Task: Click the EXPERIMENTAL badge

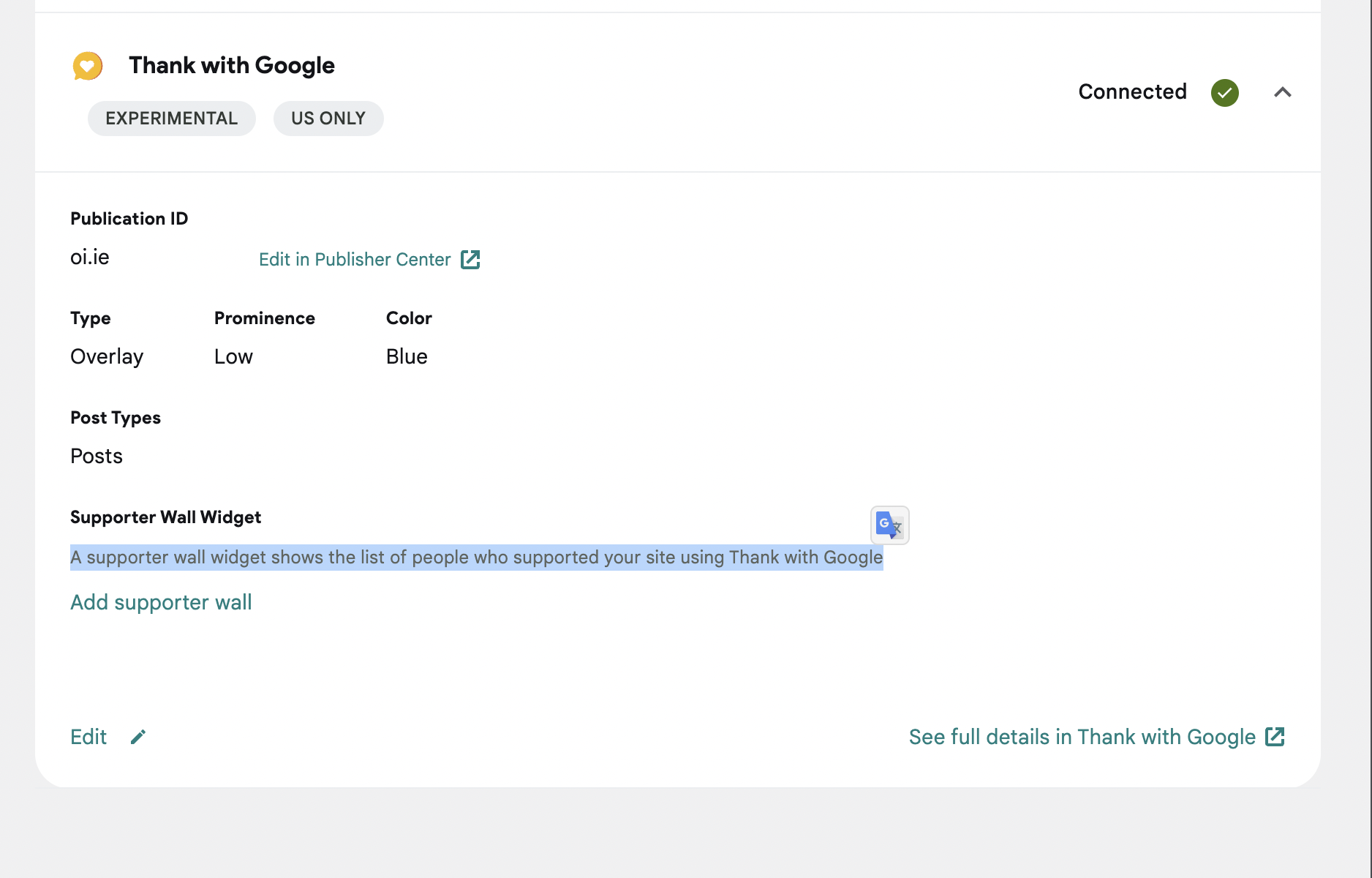Action: click(172, 119)
